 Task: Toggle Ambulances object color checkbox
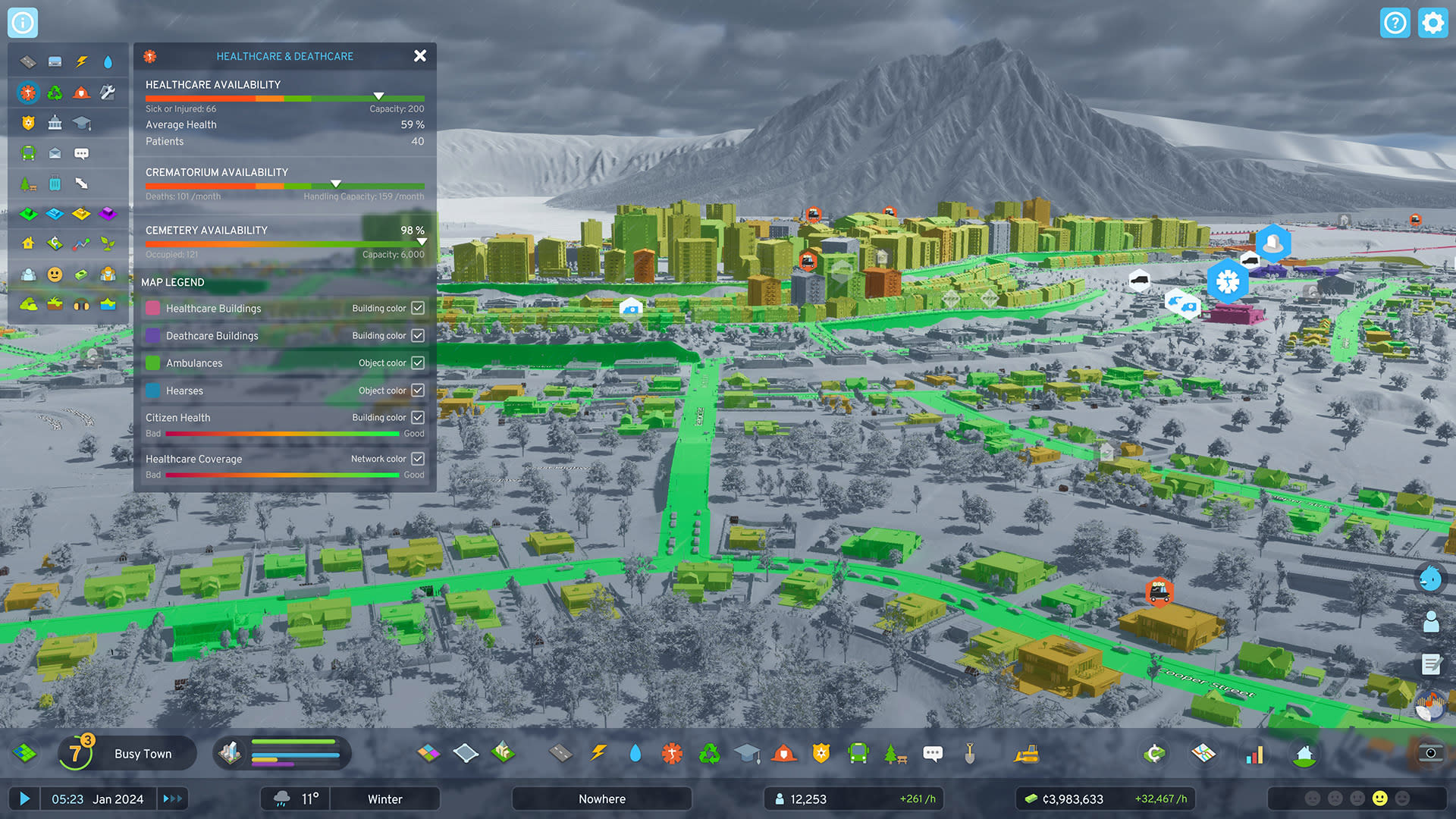point(418,362)
